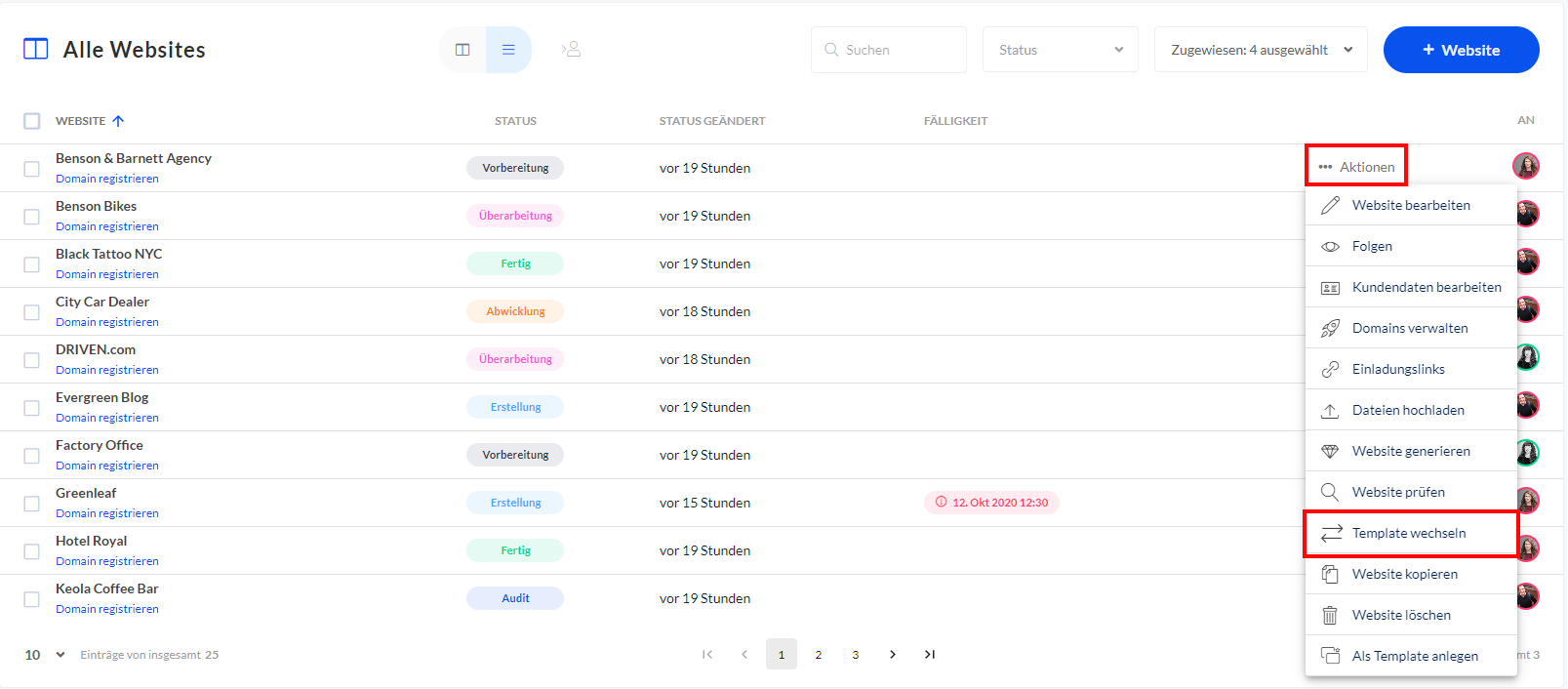Go to page 2
The width and height of the screenshot is (1568, 689).
point(819,655)
